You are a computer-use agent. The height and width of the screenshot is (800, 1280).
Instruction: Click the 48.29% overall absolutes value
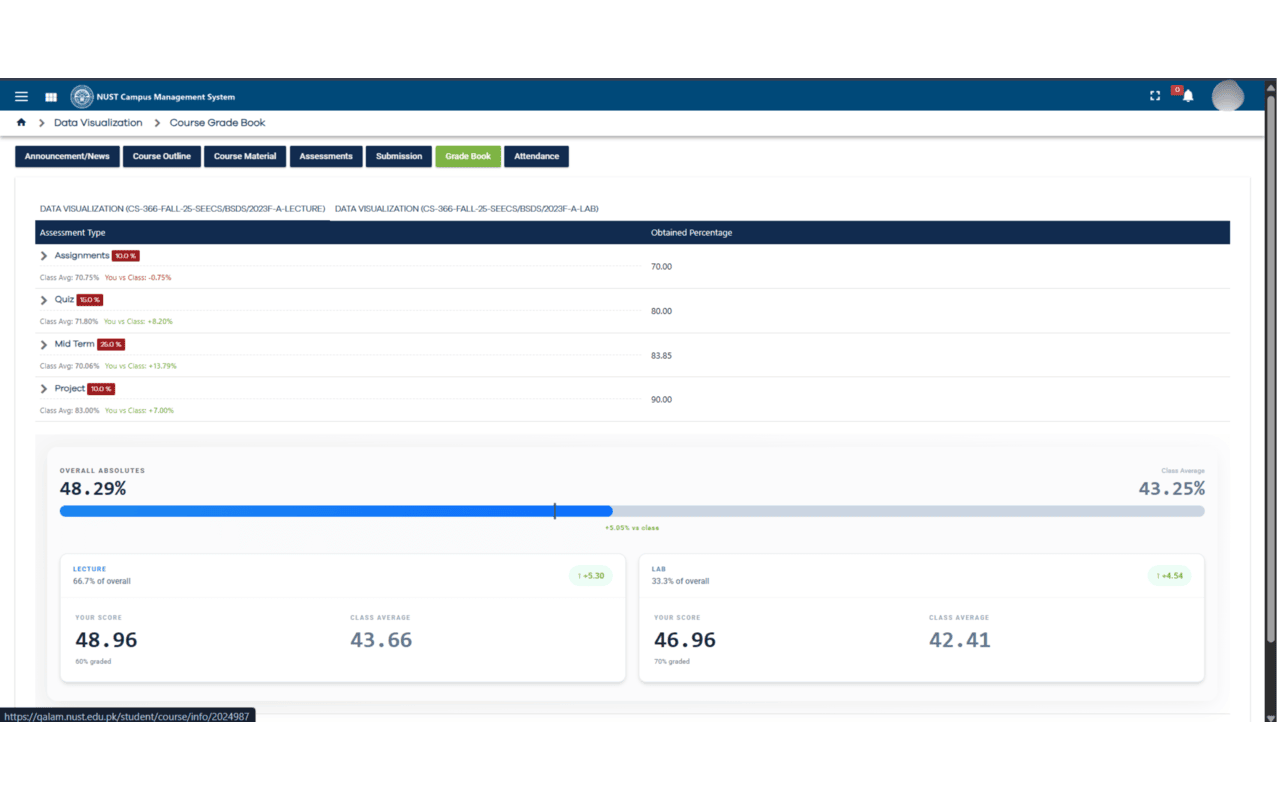point(93,488)
